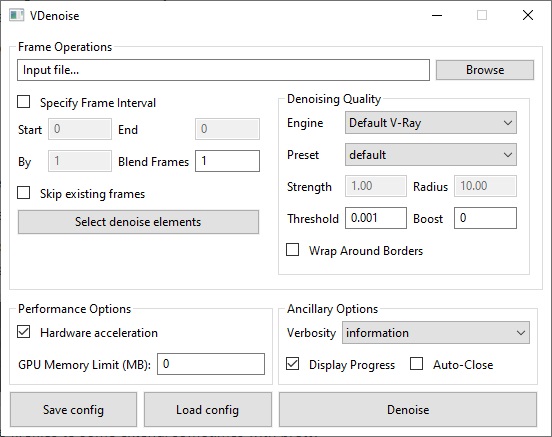This screenshot has width=552, height=437.
Task: Click the Threshold field showing 0.001
Action: [376, 218]
